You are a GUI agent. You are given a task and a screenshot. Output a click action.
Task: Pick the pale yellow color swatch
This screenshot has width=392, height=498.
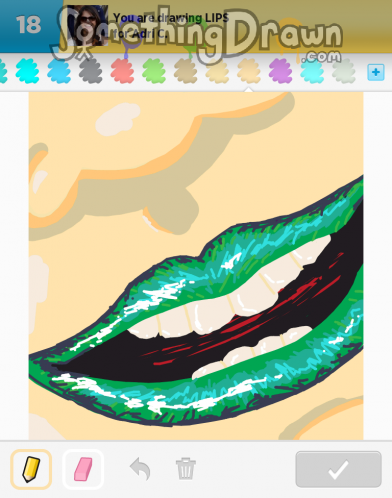[217, 71]
